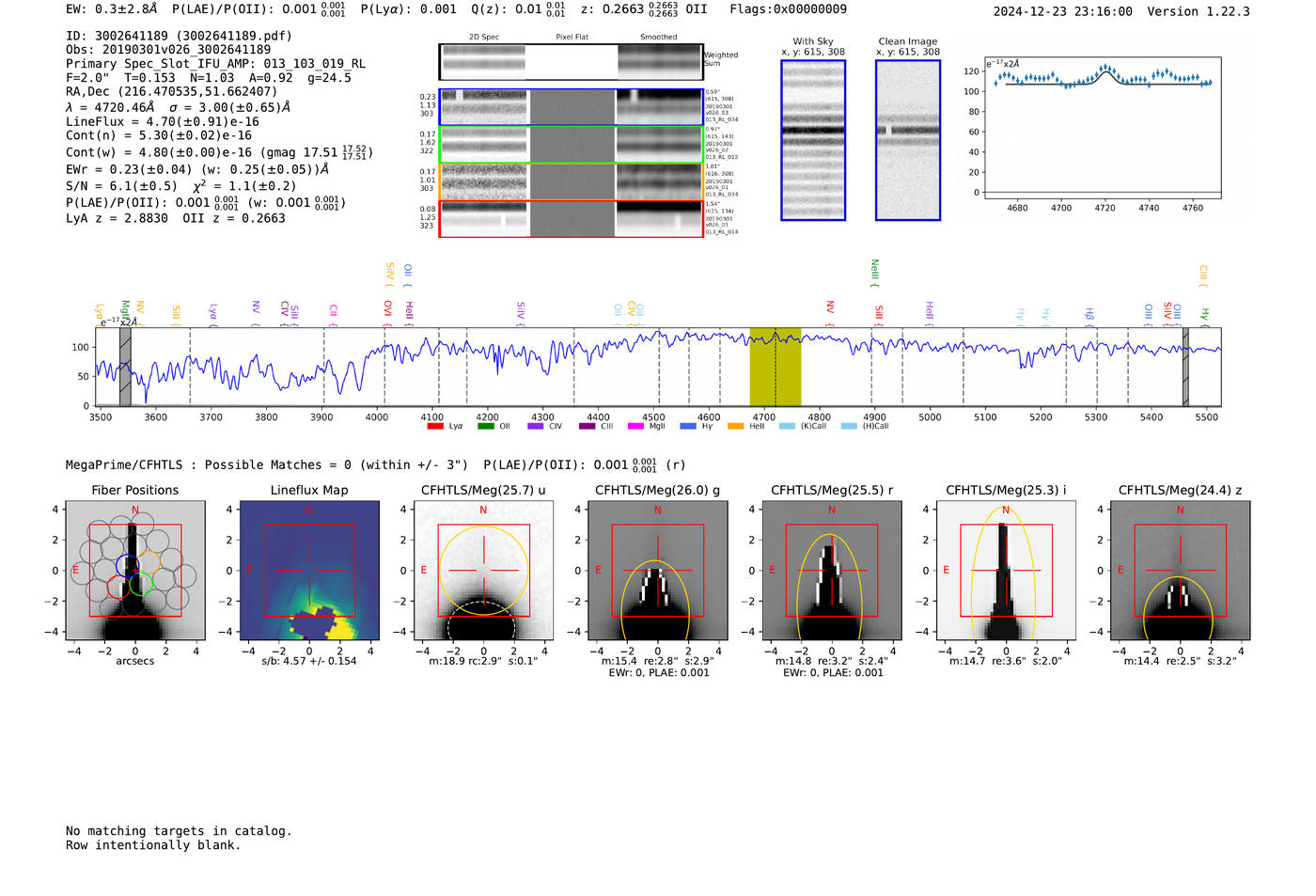
Task: Click the m:18.9 rc:2.9" caption
Action: pos(483,661)
